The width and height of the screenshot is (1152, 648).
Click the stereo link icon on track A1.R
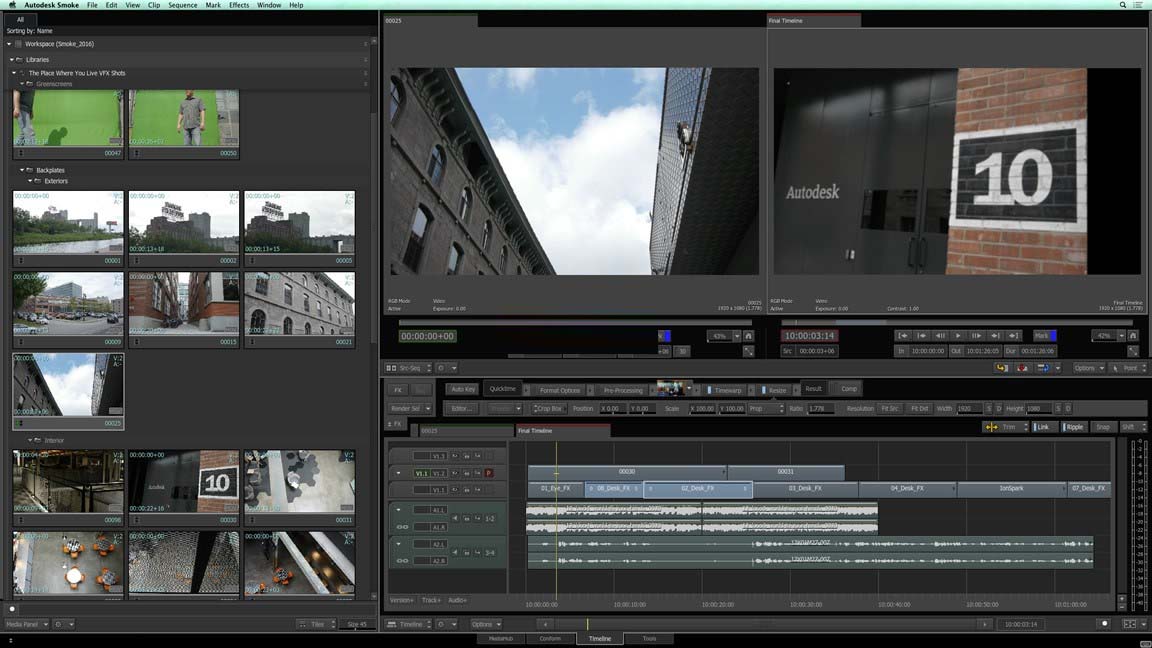(x=403, y=527)
